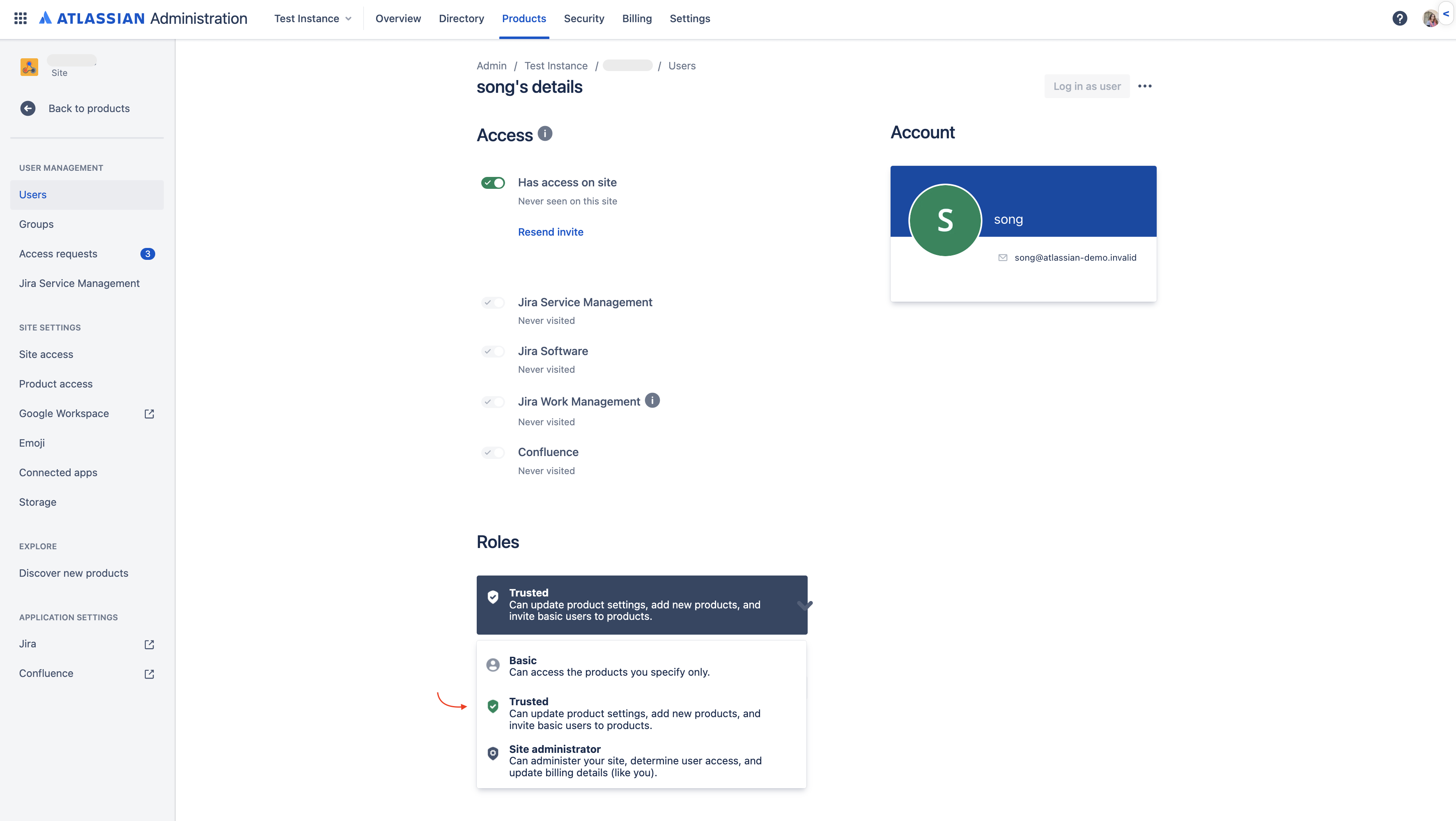Open Storage settings
1456x821 pixels.
[x=87, y=502]
